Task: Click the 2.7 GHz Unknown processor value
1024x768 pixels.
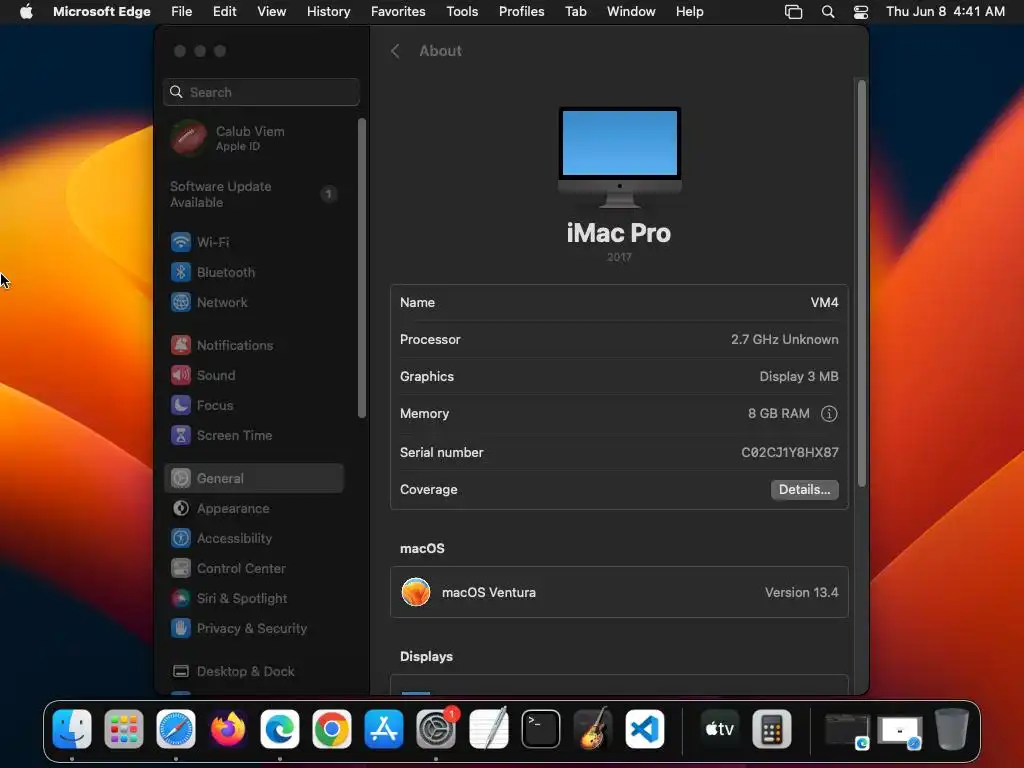Action: 784,340
